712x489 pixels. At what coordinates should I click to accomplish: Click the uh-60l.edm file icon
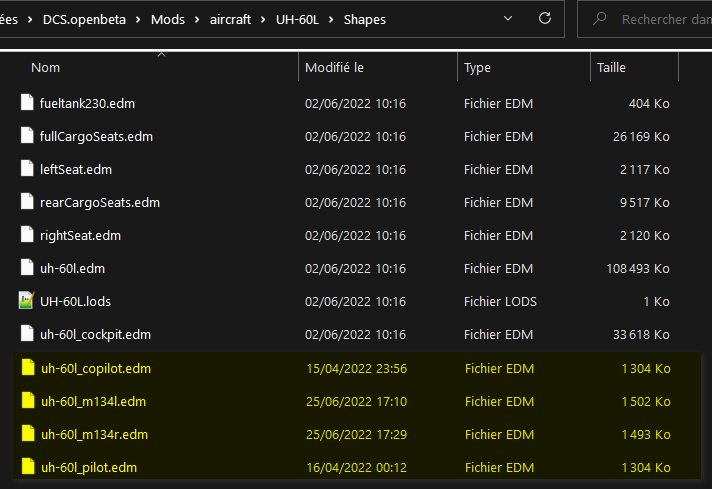coord(27,267)
